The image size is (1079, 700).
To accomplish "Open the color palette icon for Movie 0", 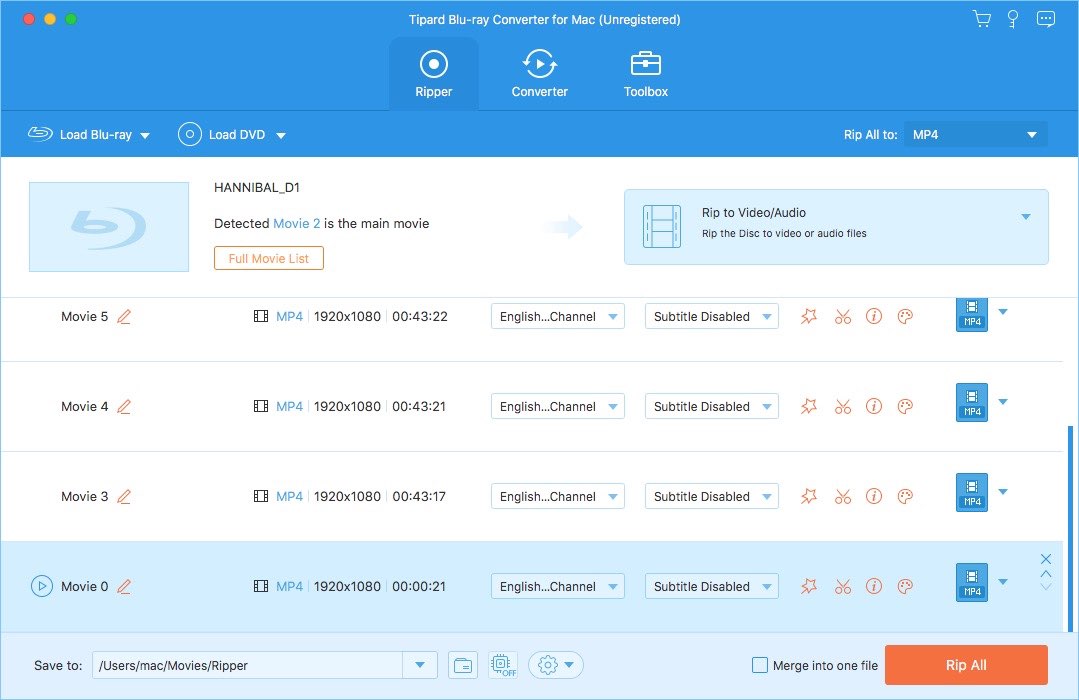I will 905,587.
